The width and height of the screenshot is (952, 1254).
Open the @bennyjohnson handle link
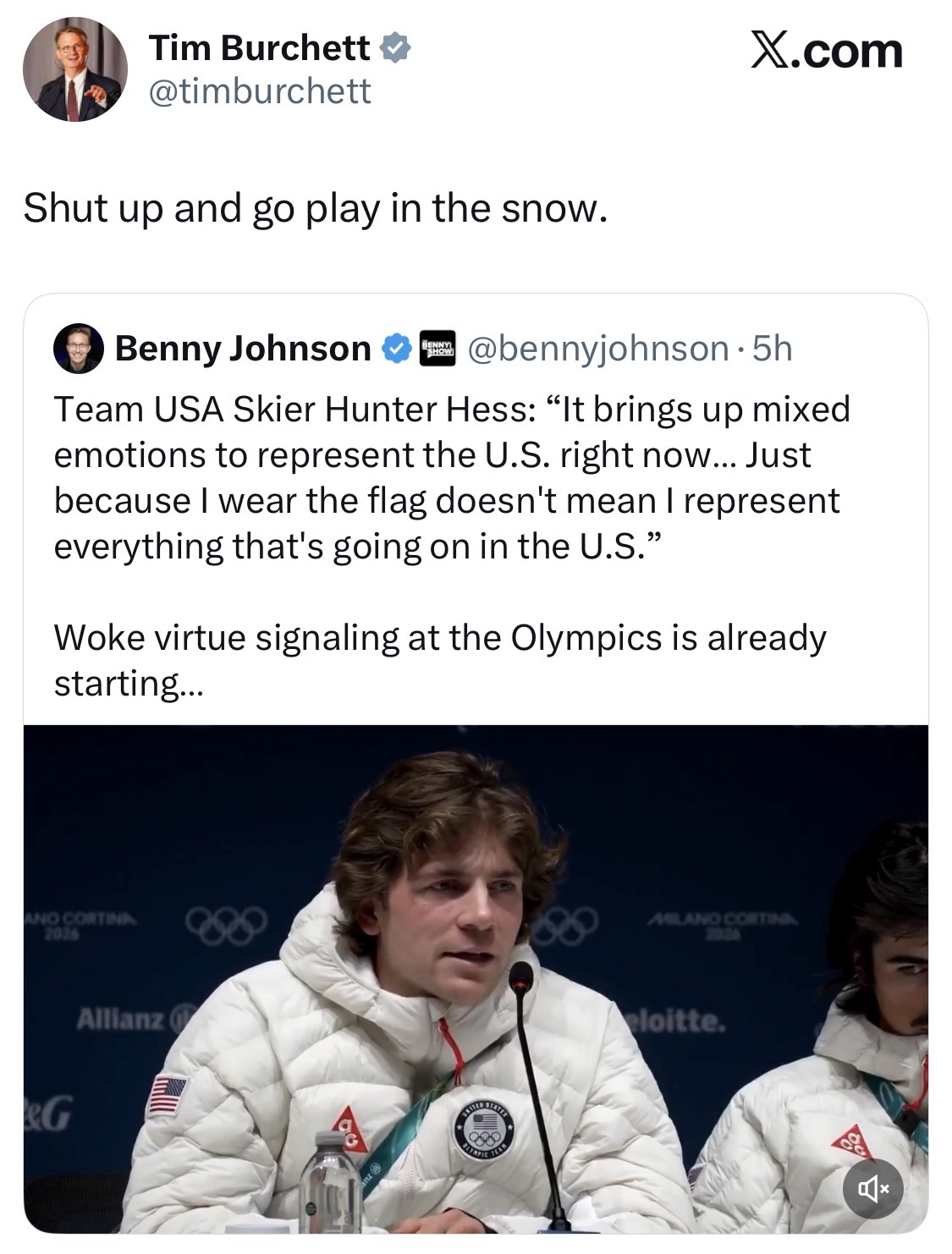(597, 349)
